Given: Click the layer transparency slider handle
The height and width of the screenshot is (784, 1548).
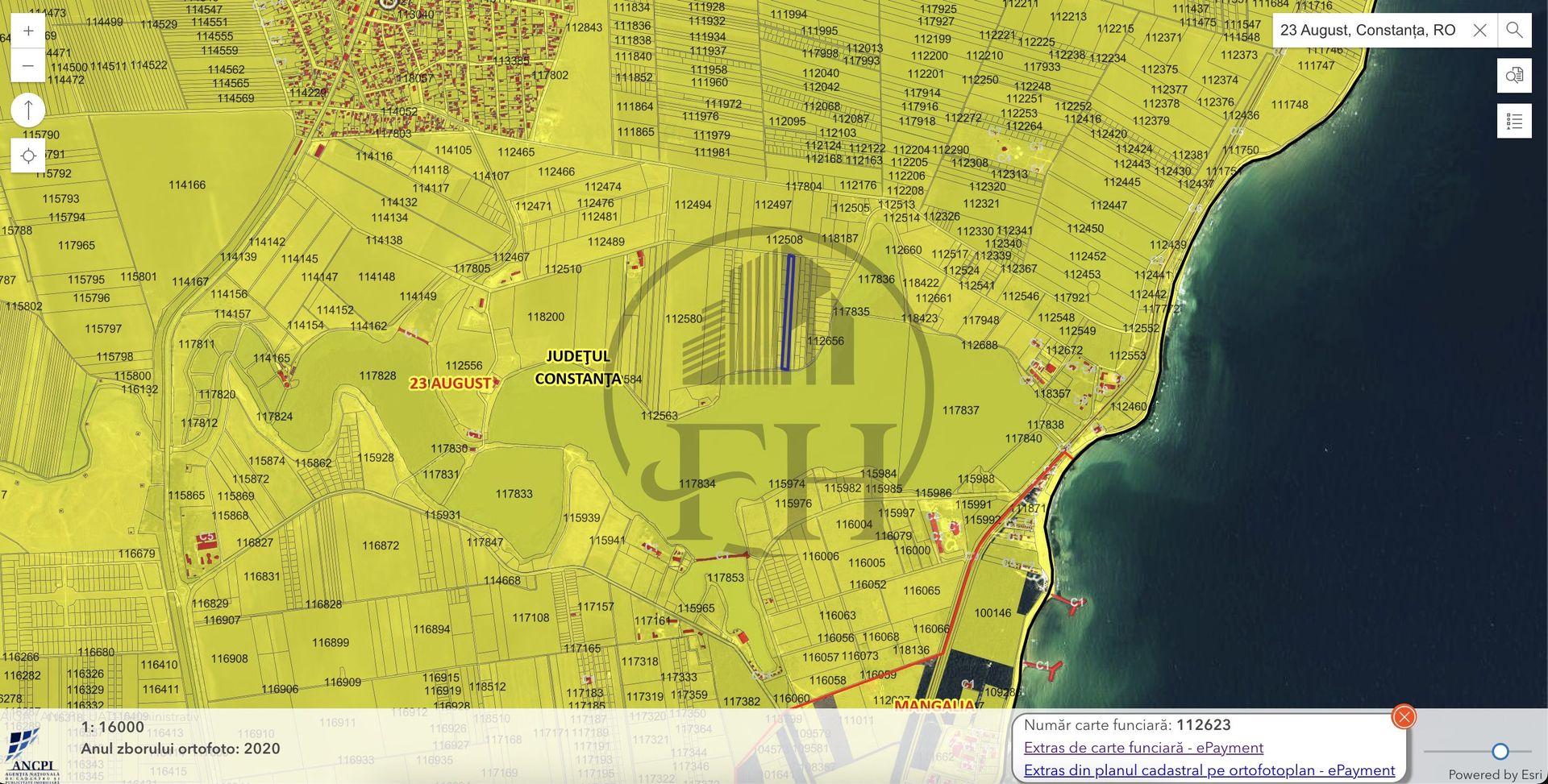Looking at the screenshot, I should click(1500, 751).
